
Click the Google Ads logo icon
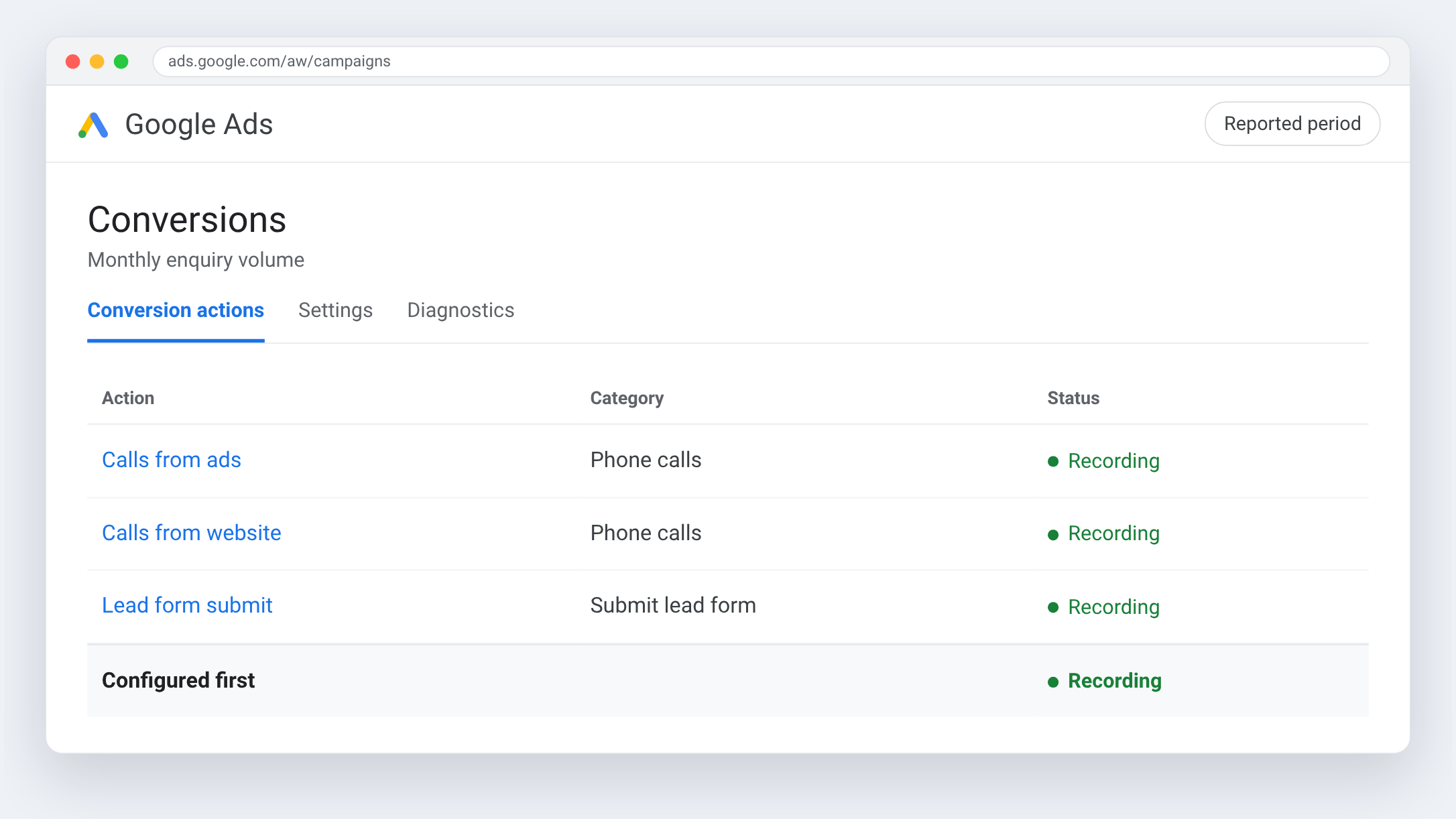(93, 125)
